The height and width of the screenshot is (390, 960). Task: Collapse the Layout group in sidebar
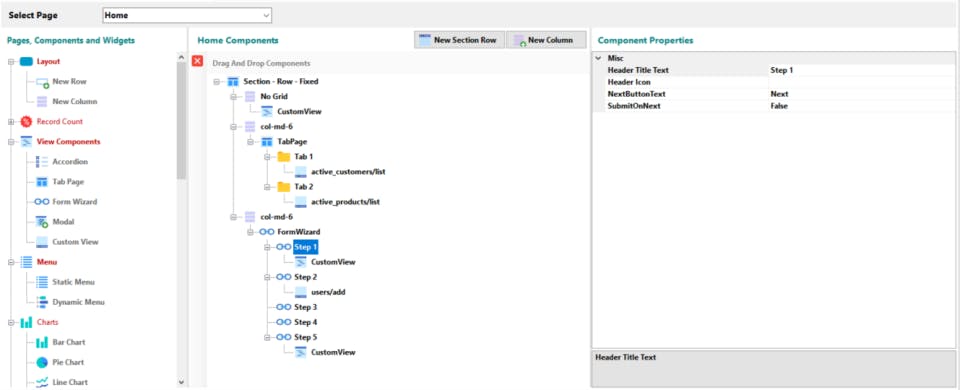click(10, 61)
